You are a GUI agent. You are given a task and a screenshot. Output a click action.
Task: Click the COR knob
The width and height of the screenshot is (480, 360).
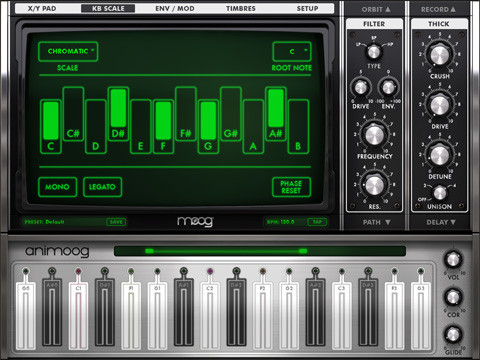[x=453, y=296]
